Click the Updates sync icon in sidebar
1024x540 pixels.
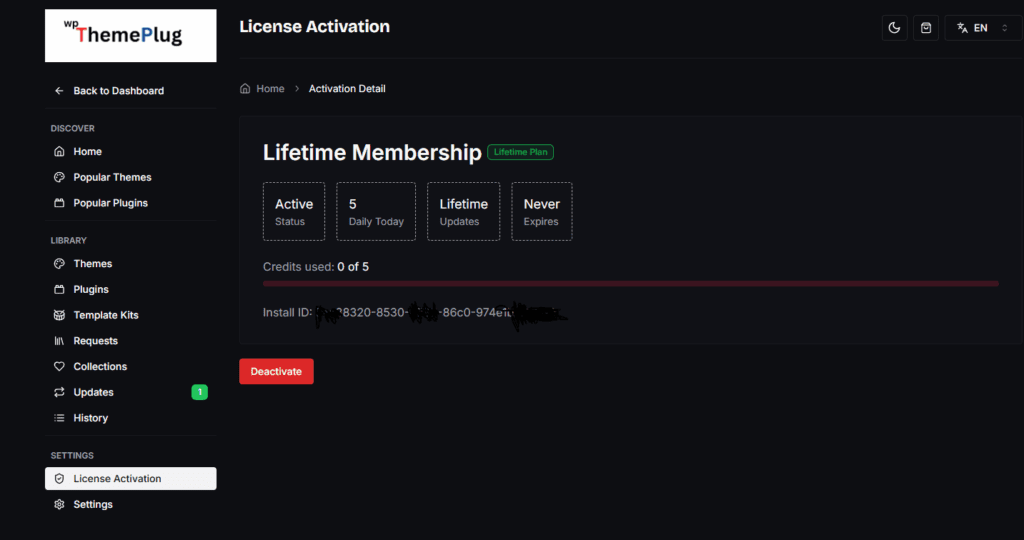[59, 393]
